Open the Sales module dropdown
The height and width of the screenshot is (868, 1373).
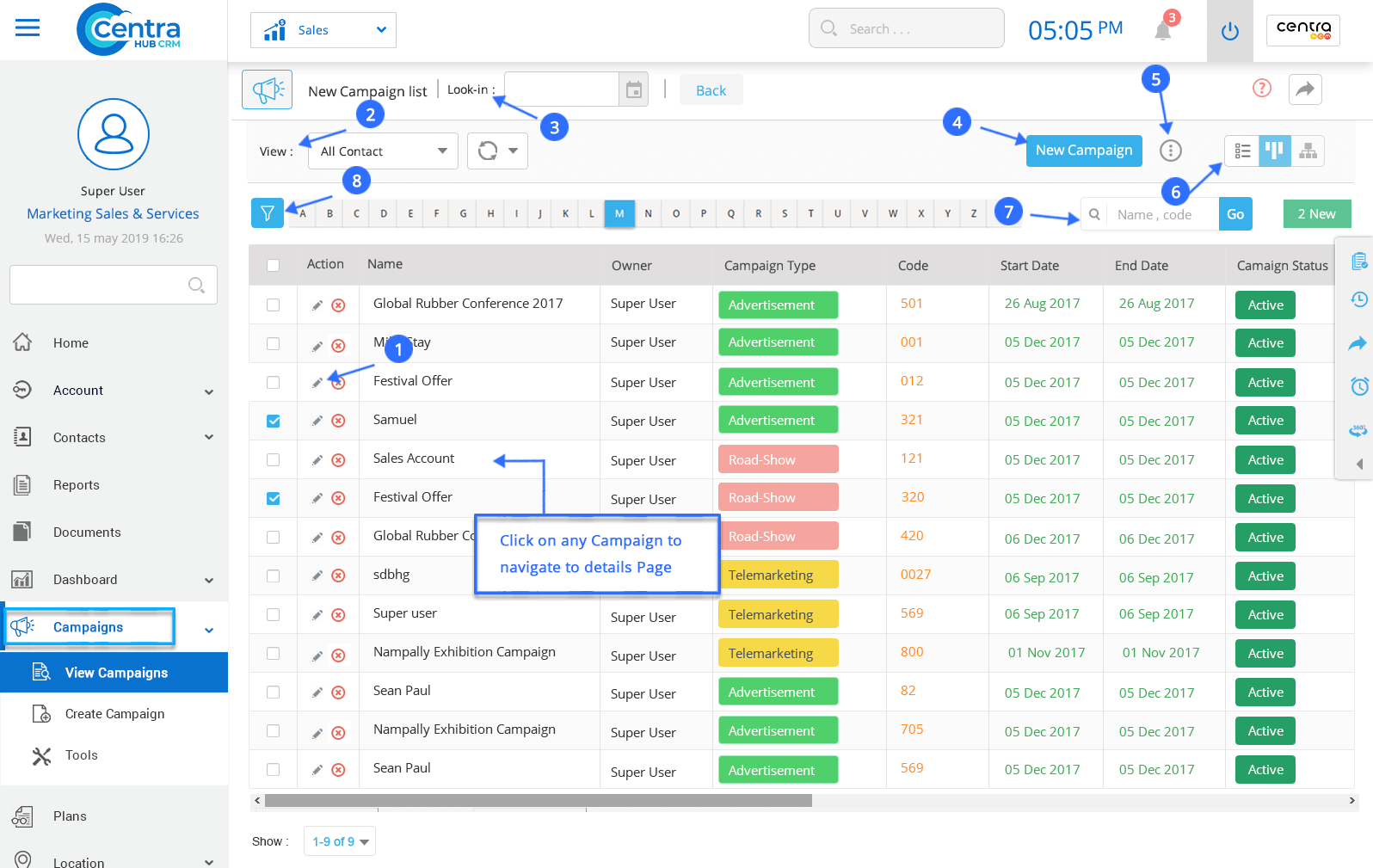tap(323, 30)
